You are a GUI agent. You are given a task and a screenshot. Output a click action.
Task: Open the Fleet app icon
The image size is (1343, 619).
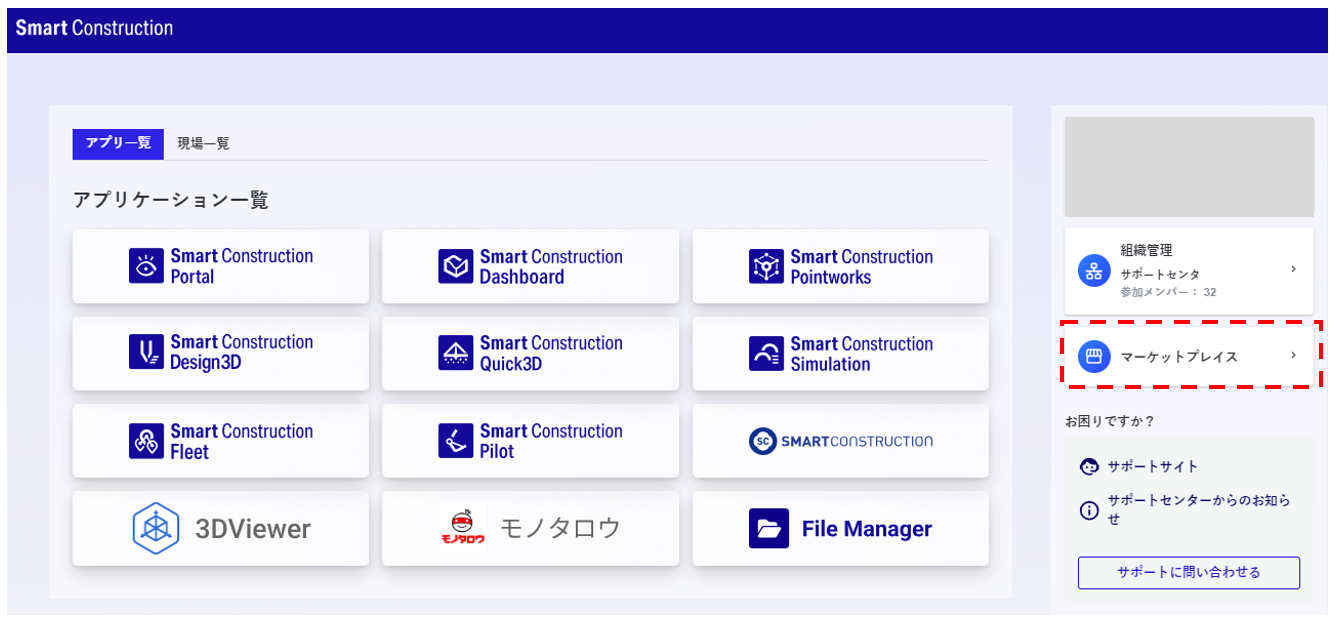[146, 441]
